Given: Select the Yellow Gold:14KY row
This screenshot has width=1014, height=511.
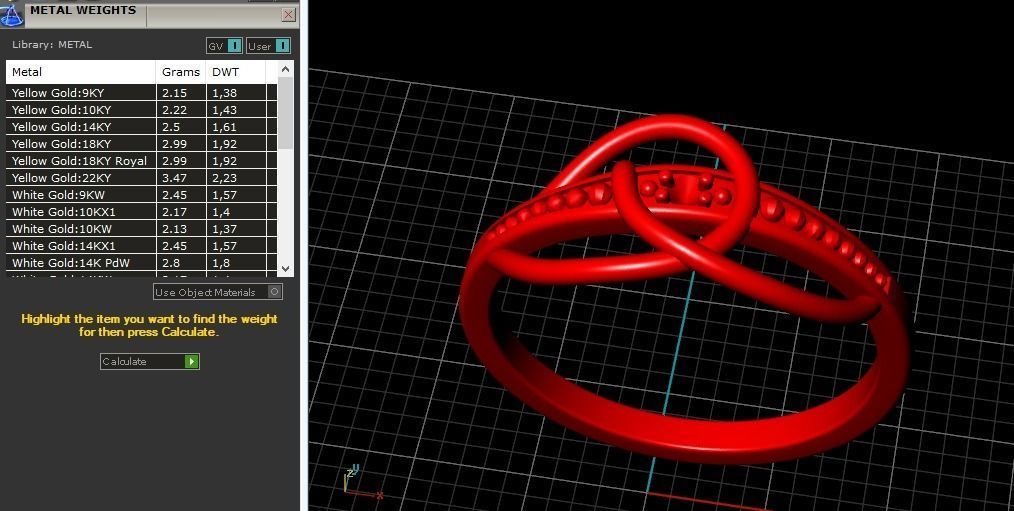Looking at the screenshot, I should coord(142,127).
